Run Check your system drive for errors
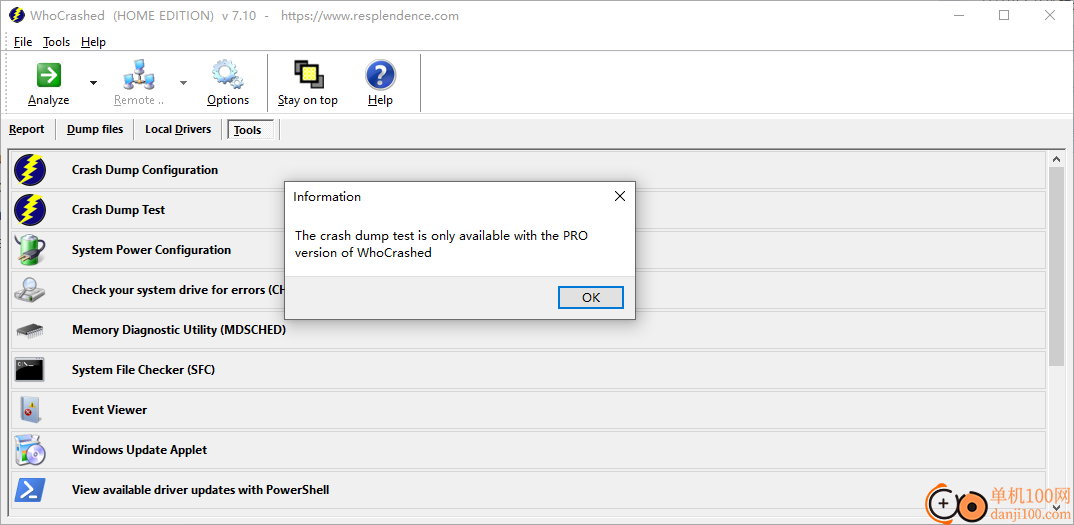Screen dimensions: 1074x525 528,290
